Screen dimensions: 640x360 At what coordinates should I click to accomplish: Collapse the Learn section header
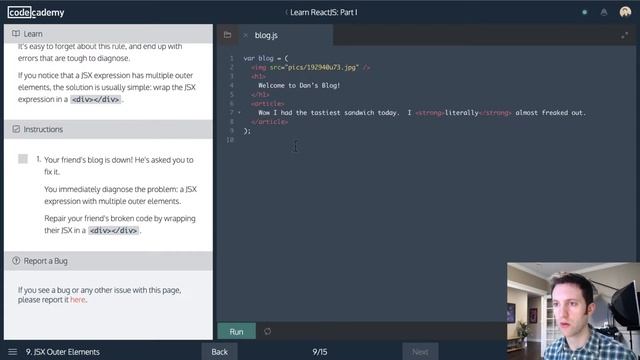click(x=108, y=33)
